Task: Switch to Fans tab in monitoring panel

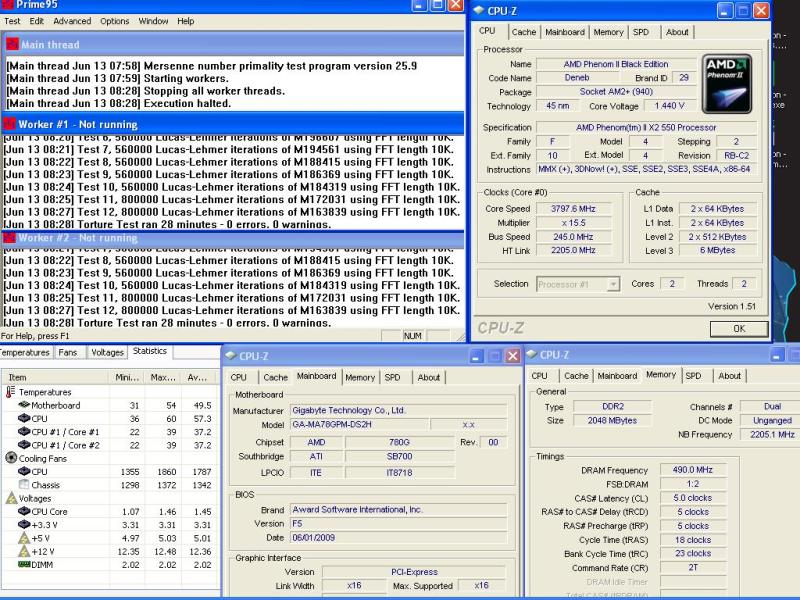Action: point(67,353)
